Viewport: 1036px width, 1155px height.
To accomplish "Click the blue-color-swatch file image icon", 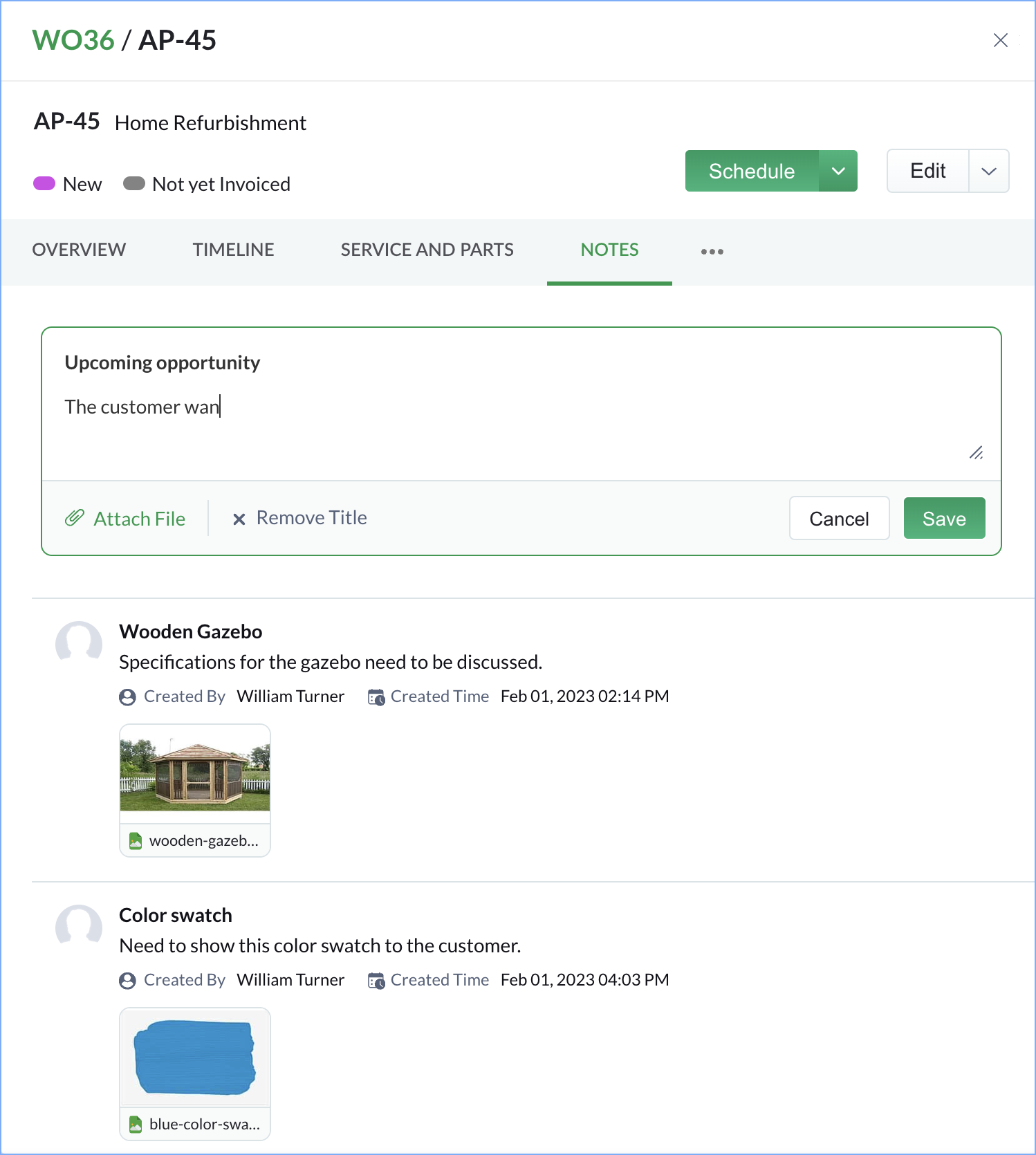I will click(136, 1125).
